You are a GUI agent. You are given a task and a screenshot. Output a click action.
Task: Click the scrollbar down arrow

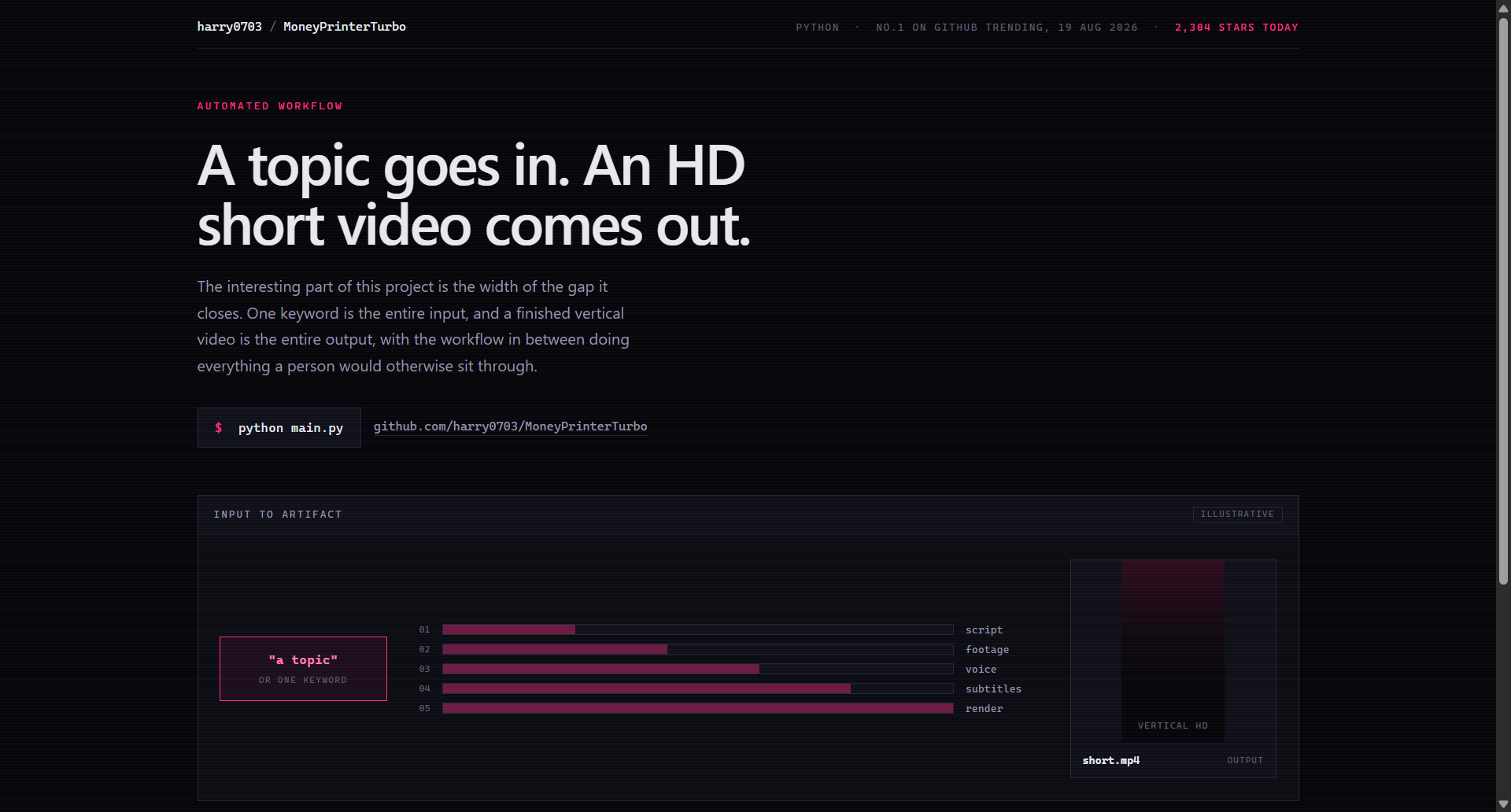[1503, 805]
